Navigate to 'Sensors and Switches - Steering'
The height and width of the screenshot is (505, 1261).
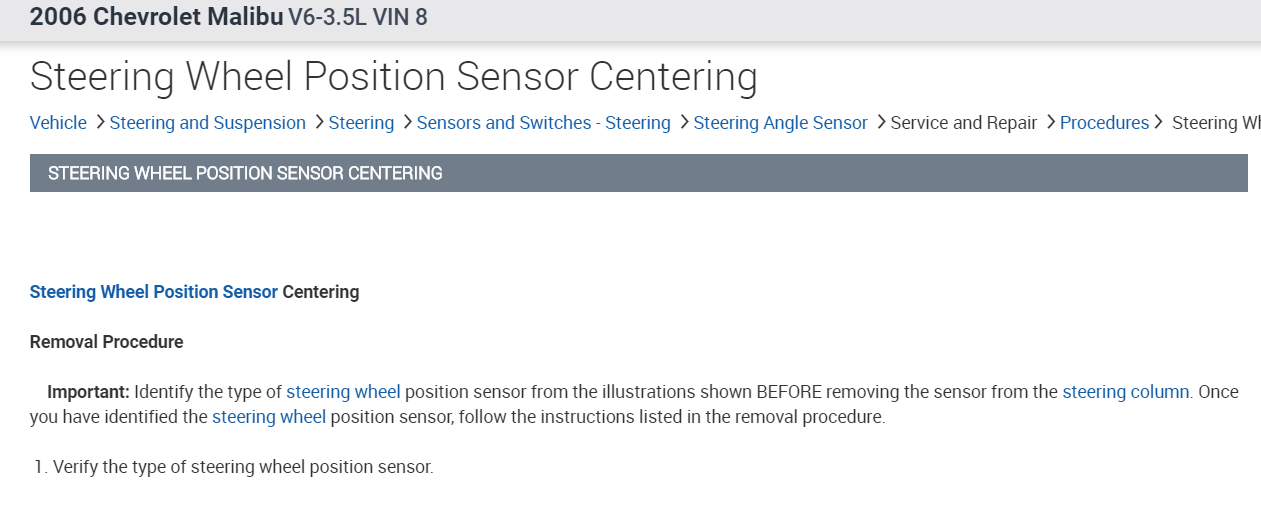(543, 123)
